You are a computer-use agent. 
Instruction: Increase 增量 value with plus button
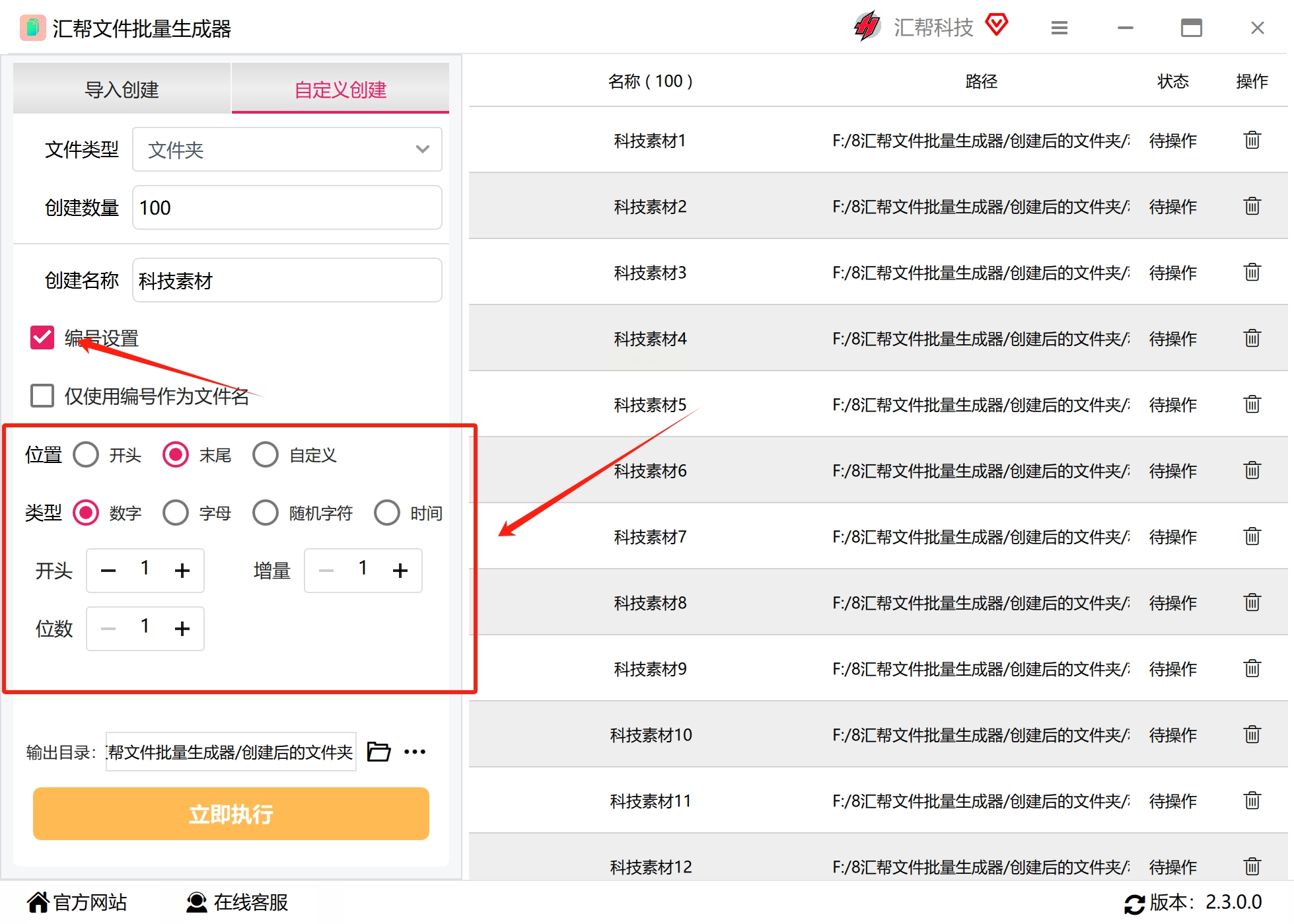[400, 571]
